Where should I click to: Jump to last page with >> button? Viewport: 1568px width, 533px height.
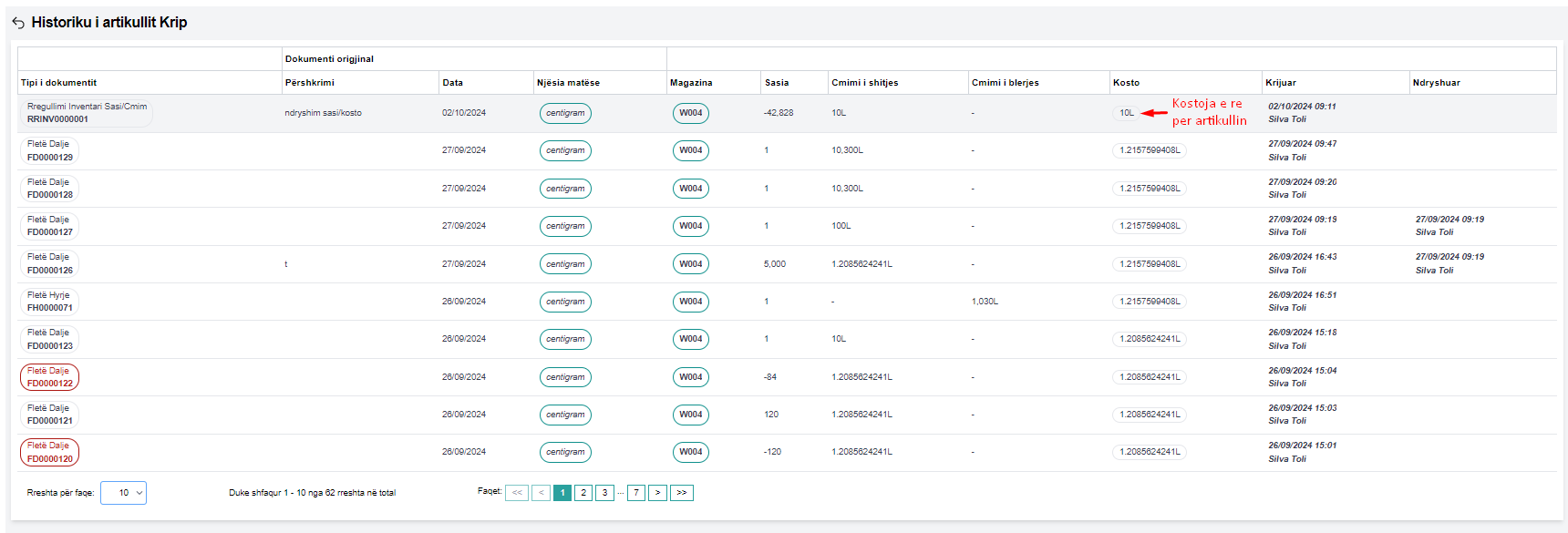[x=681, y=493]
